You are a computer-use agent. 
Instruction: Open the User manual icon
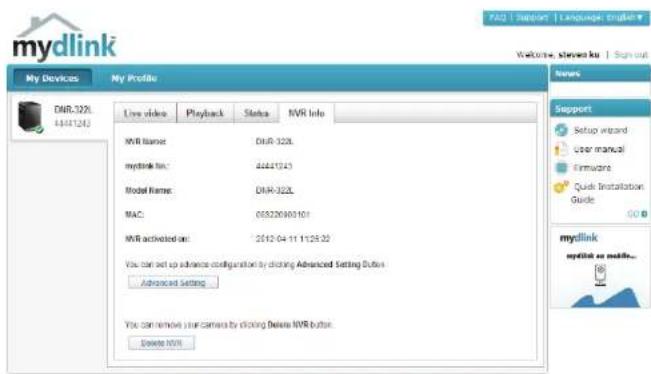pos(561,149)
